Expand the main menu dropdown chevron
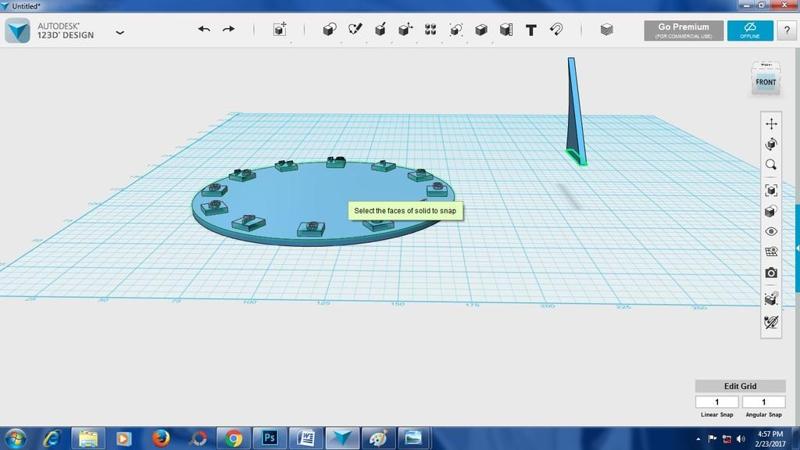 point(120,33)
